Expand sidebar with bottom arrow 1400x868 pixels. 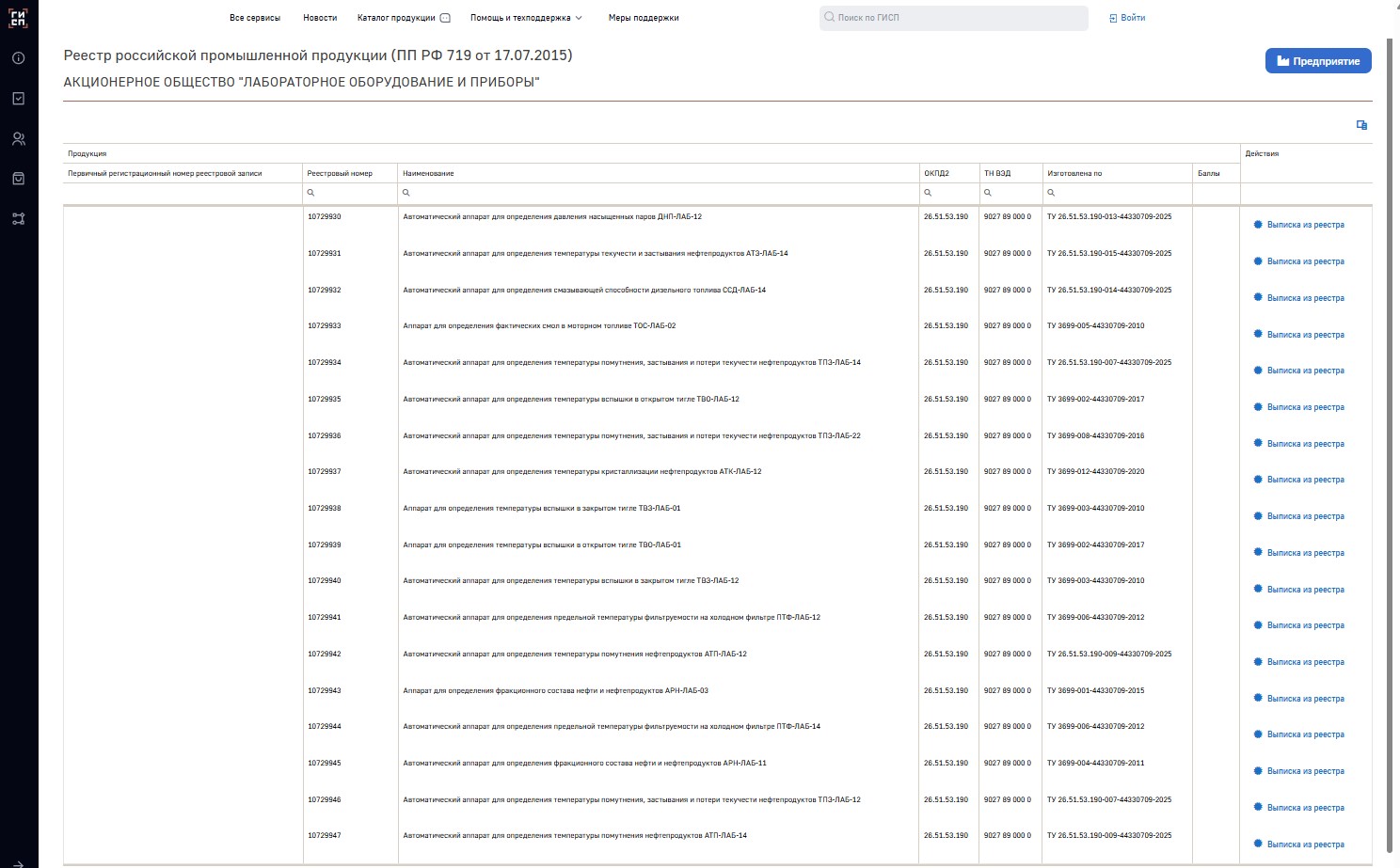tap(18, 862)
